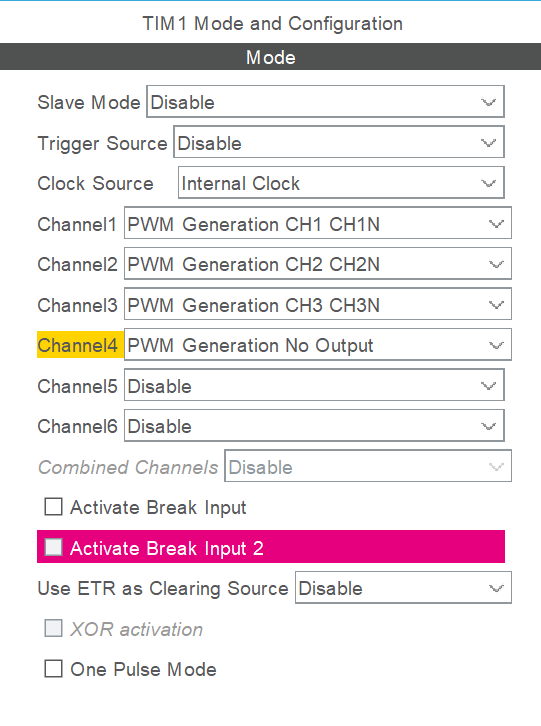Check the One Pulse Mode checkbox
541x726 pixels.
pos(53,669)
